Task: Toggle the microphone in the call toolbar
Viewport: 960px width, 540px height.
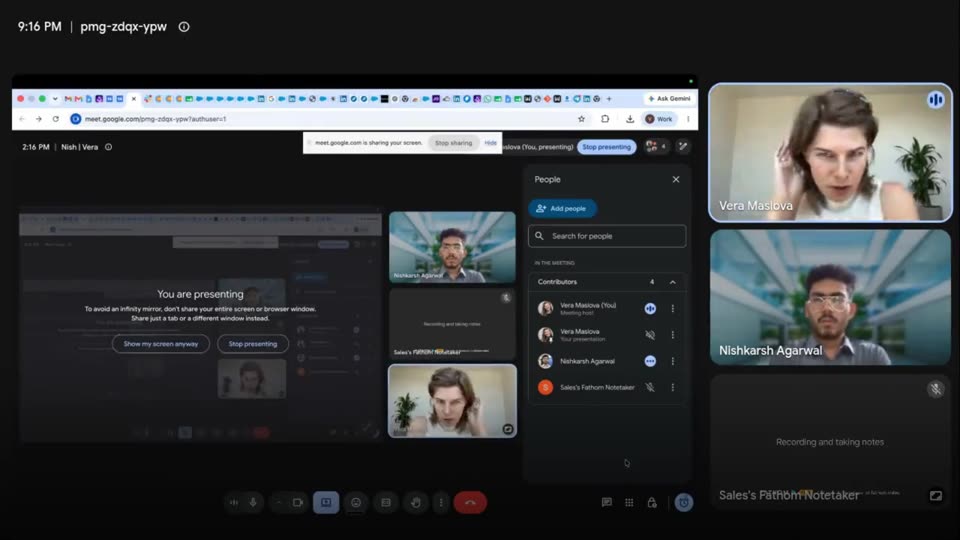Action: coord(253,503)
